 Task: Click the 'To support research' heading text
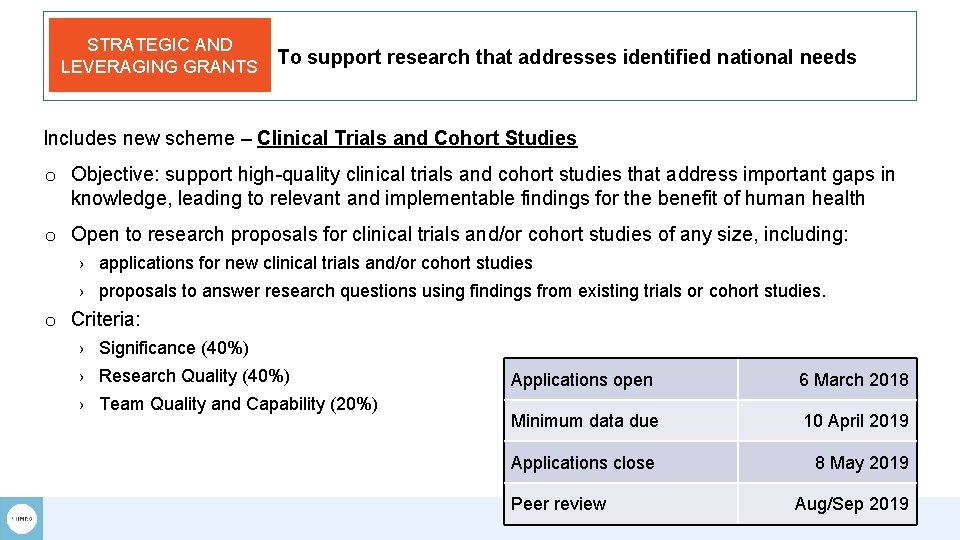[567, 57]
